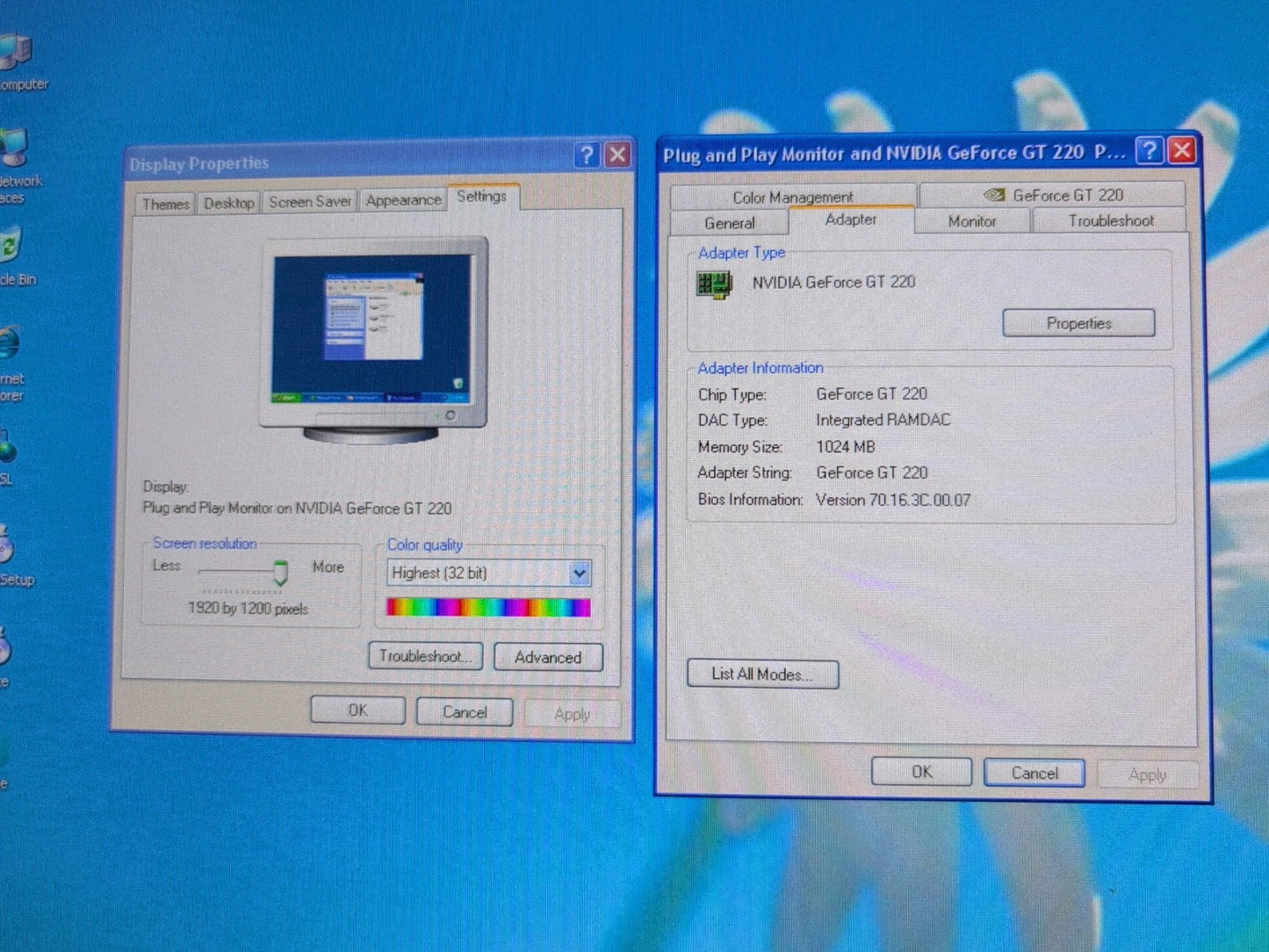Click OK in Display Properties

click(x=357, y=710)
